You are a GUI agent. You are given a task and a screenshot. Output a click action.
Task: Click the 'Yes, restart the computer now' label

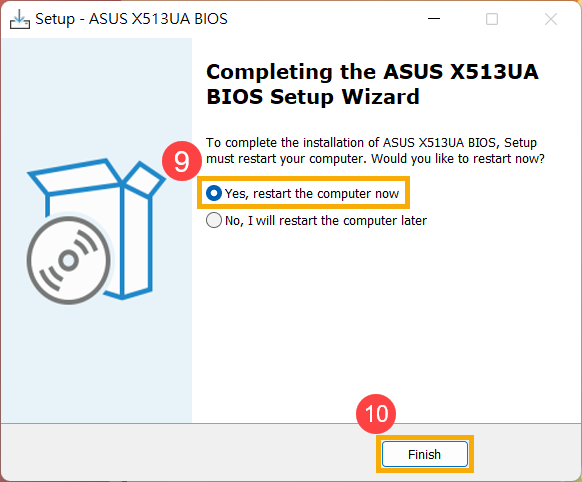click(x=312, y=194)
